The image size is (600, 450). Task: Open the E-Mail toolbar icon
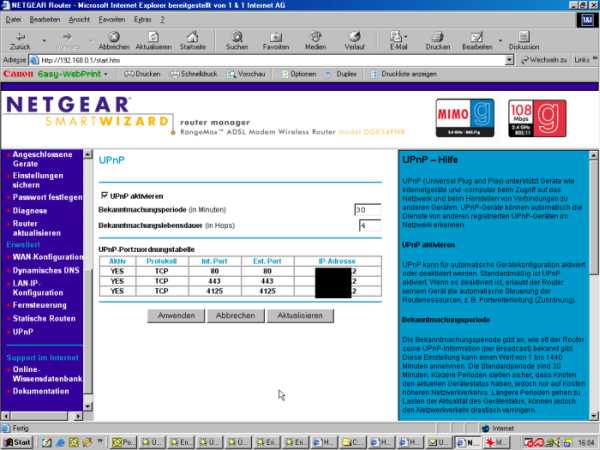tap(396, 41)
